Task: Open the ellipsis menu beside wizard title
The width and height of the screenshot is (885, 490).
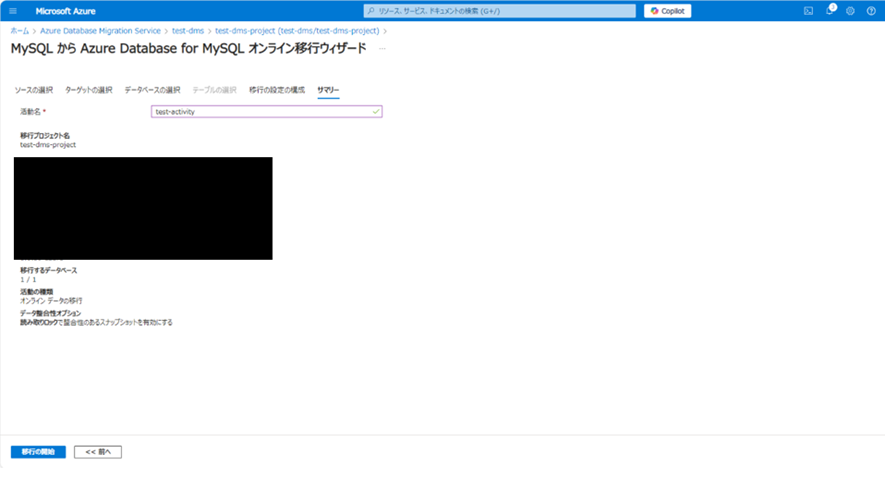Action: [381, 49]
